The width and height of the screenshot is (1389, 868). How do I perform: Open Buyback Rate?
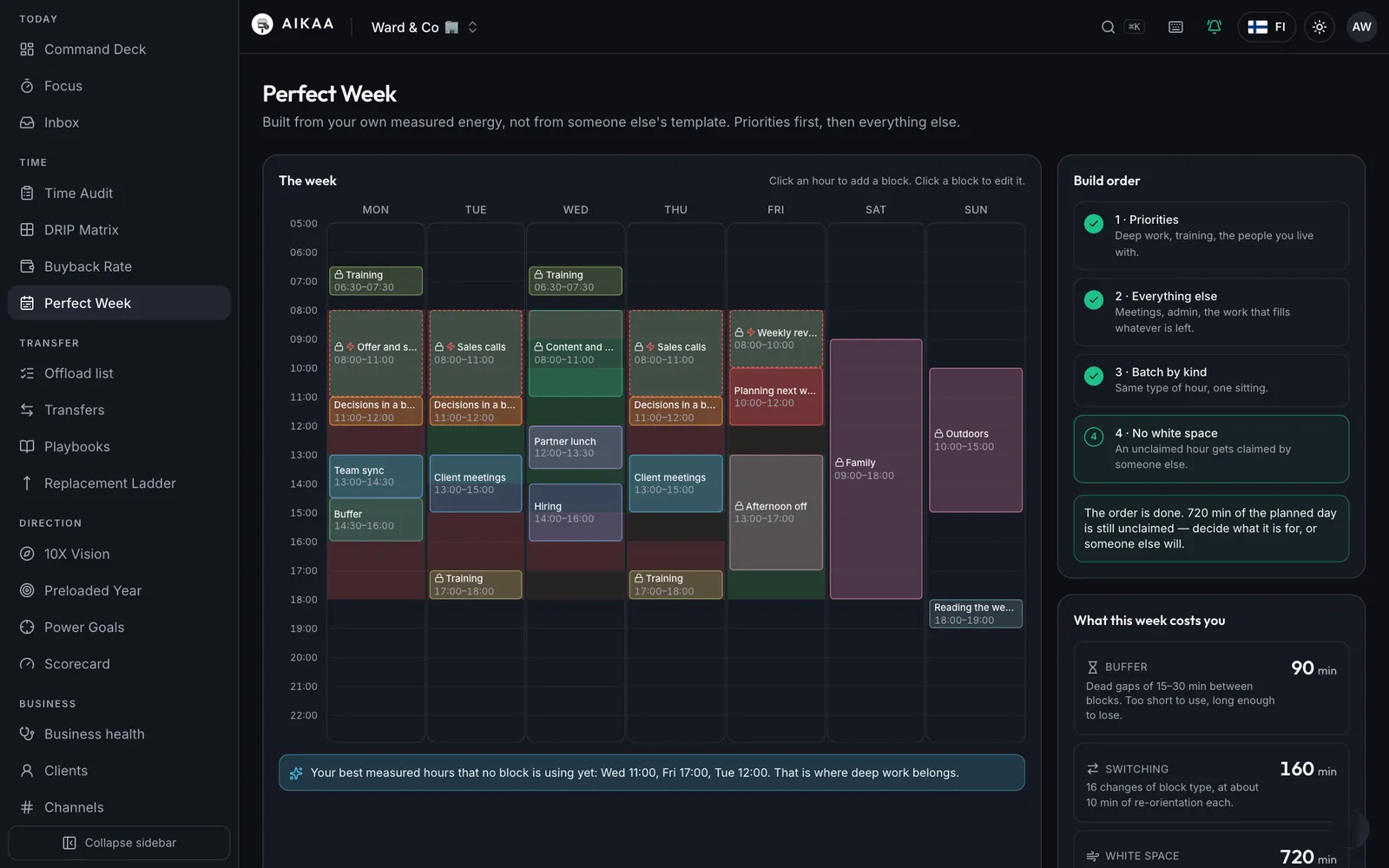[x=119, y=266]
